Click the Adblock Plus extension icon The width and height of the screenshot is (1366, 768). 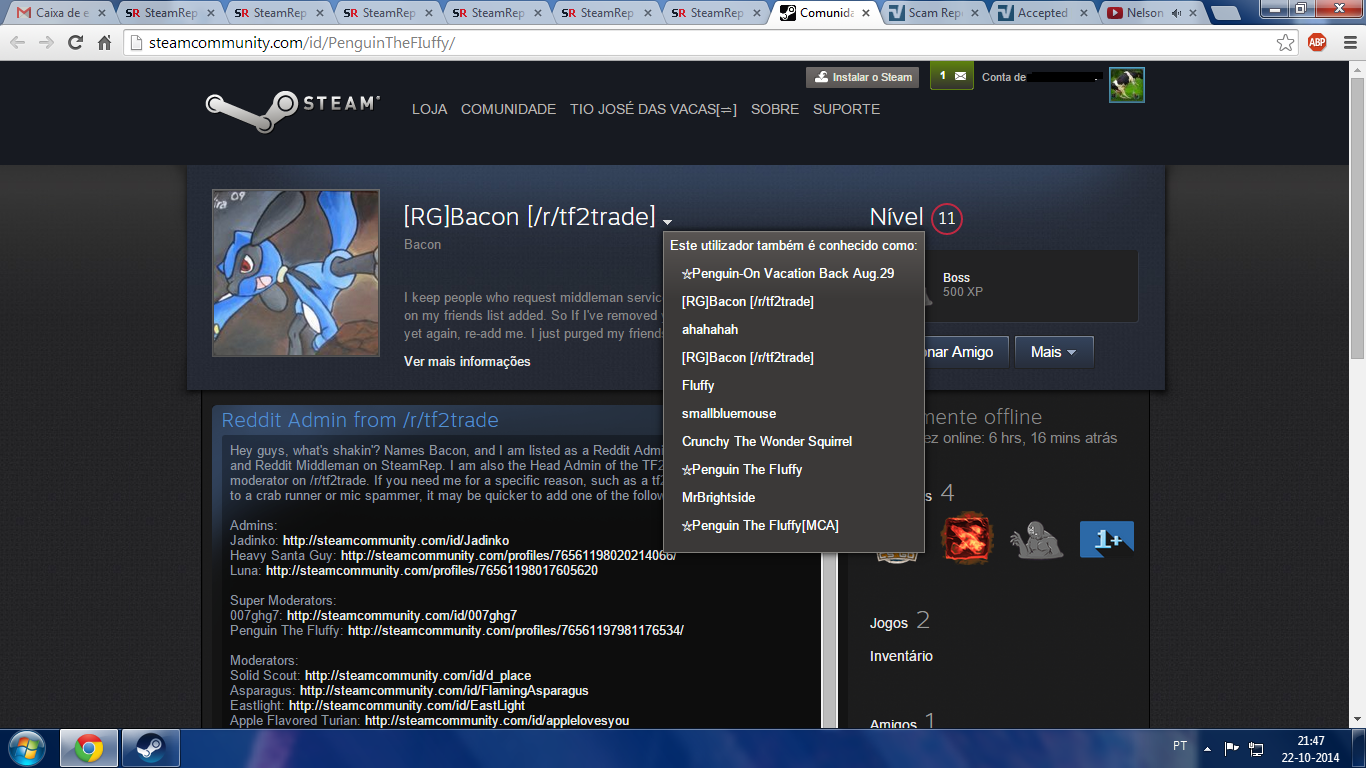tap(1317, 43)
